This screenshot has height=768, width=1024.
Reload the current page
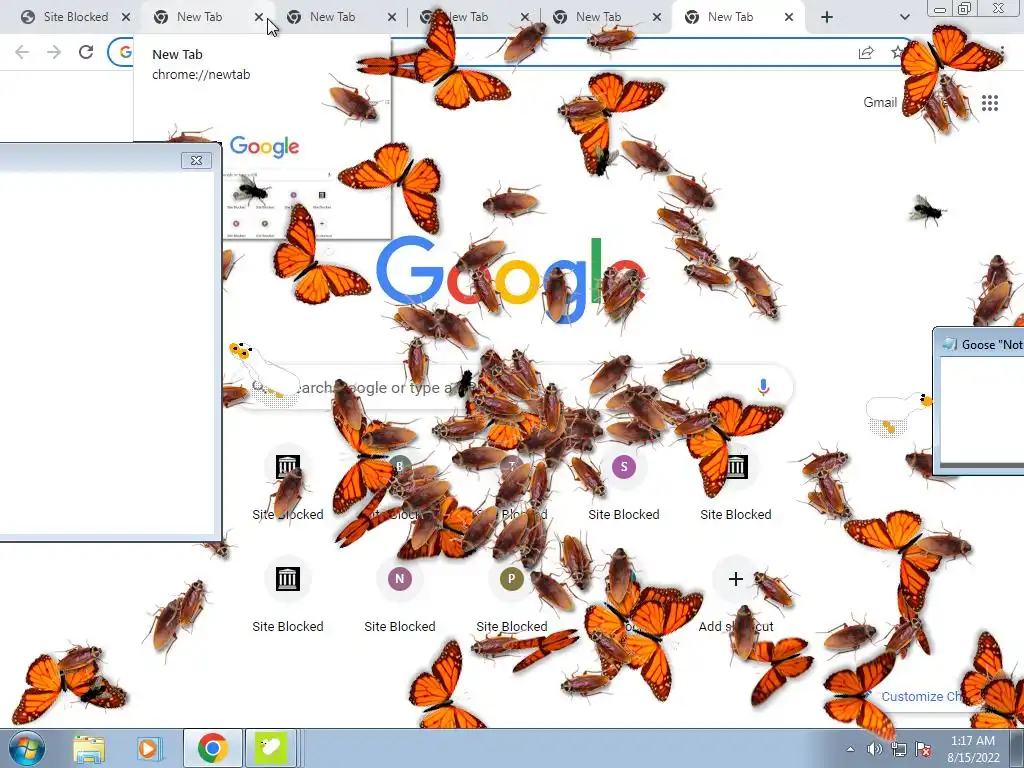pyautogui.click(x=86, y=52)
